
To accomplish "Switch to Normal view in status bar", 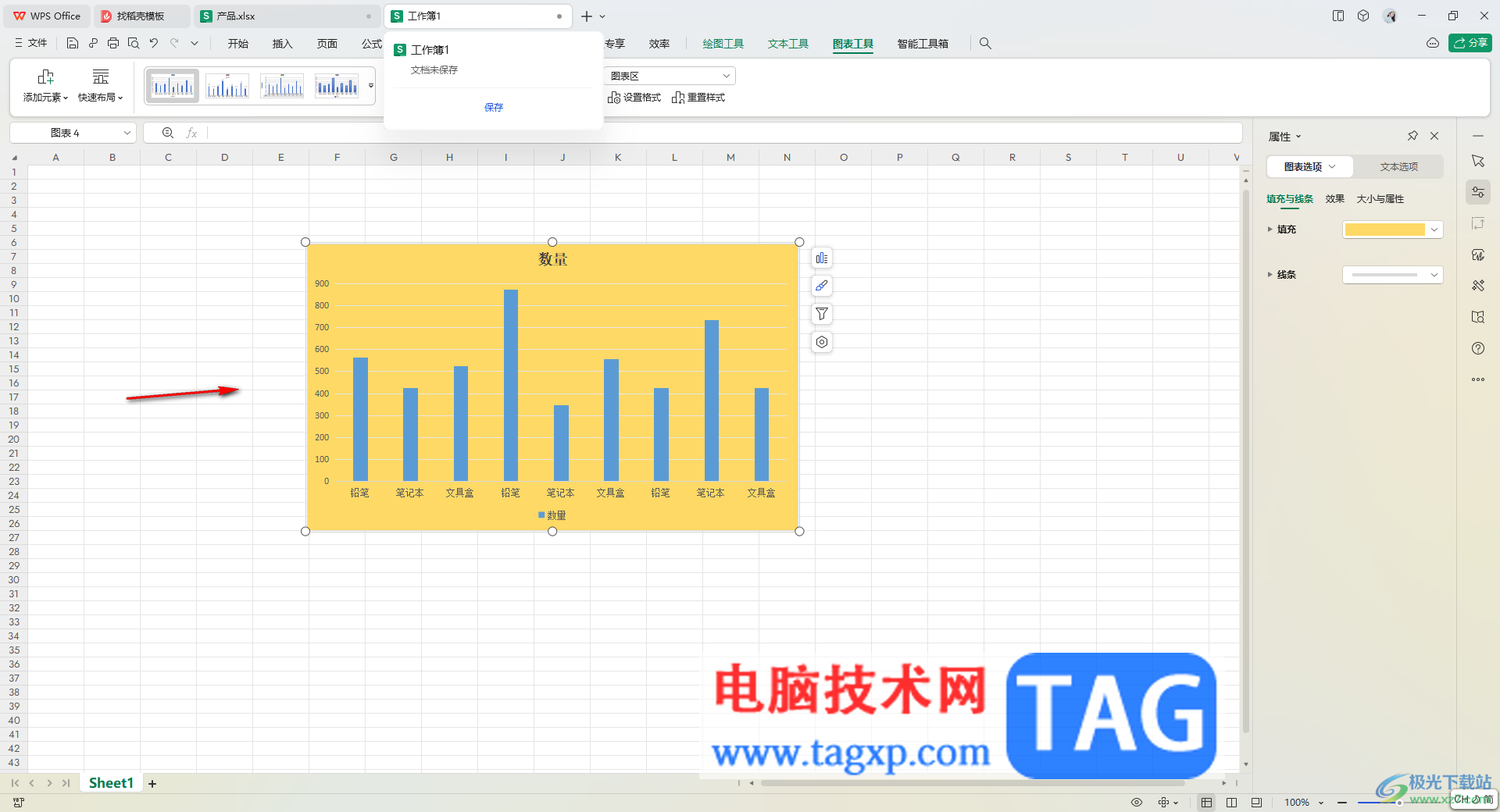I will (x=1206, y=802).
